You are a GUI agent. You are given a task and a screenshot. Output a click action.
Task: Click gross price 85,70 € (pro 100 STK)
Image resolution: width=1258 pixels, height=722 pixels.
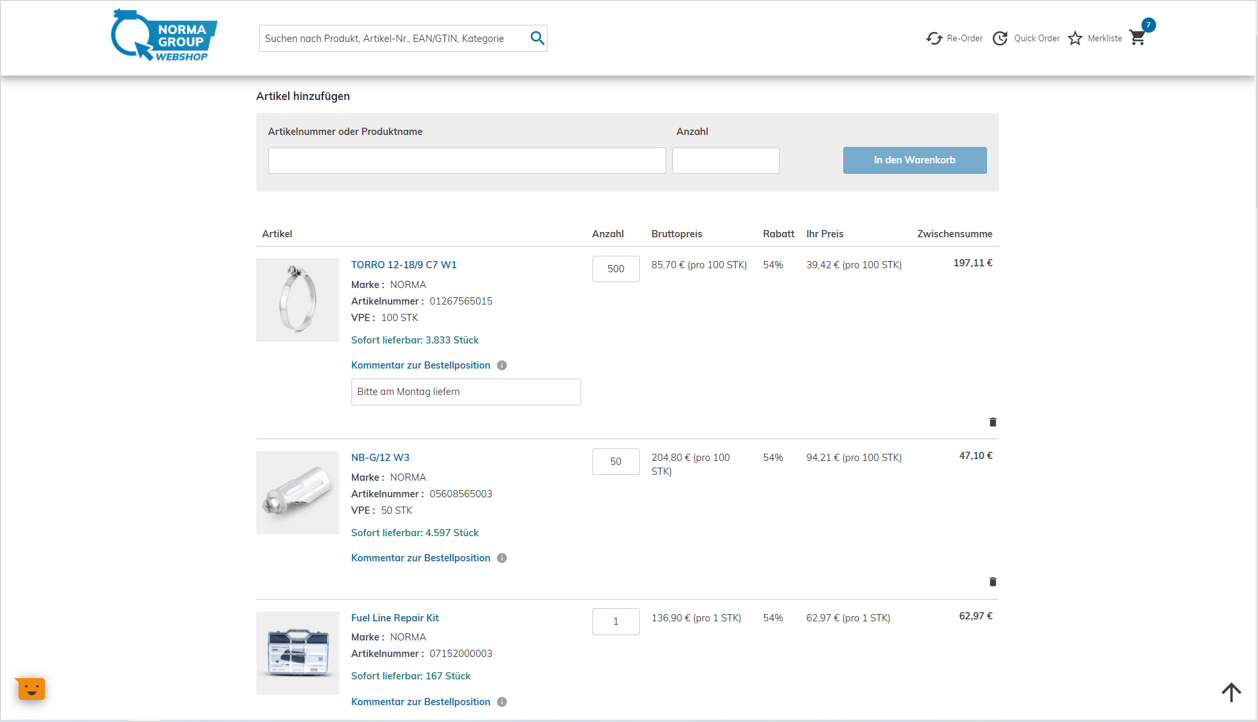pyautogui.click(x=699, y=265)
